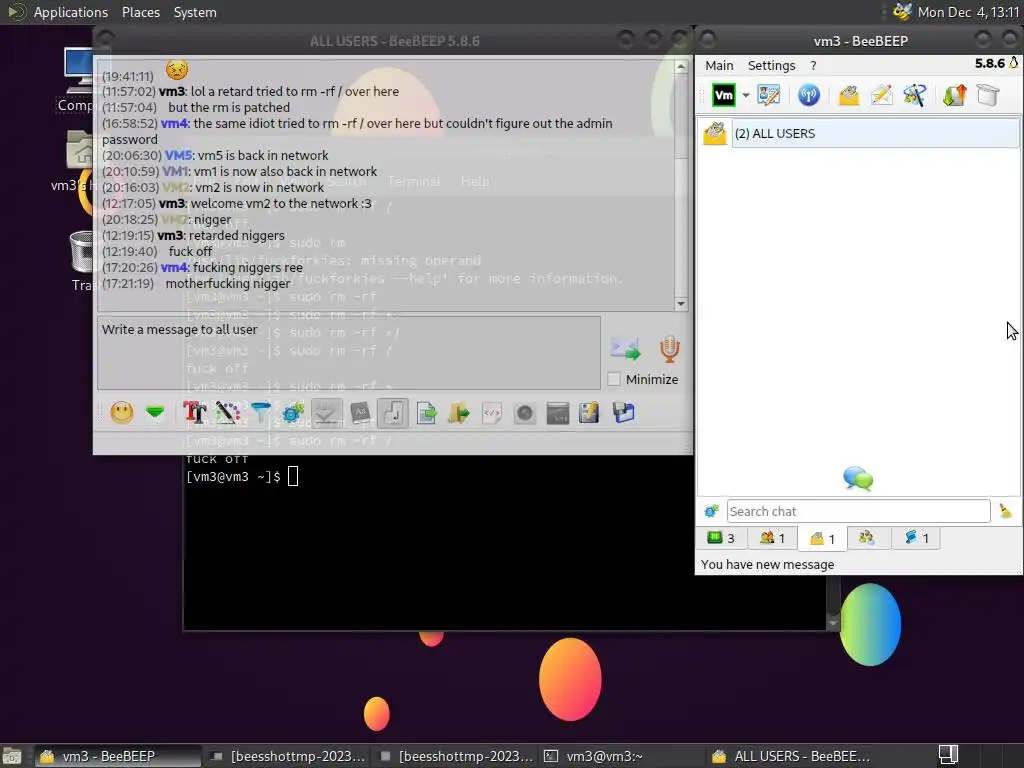Viewport: 1024px width, 768px height.
Task: Click the broom clear search icon
Action: coord(1005,511)
